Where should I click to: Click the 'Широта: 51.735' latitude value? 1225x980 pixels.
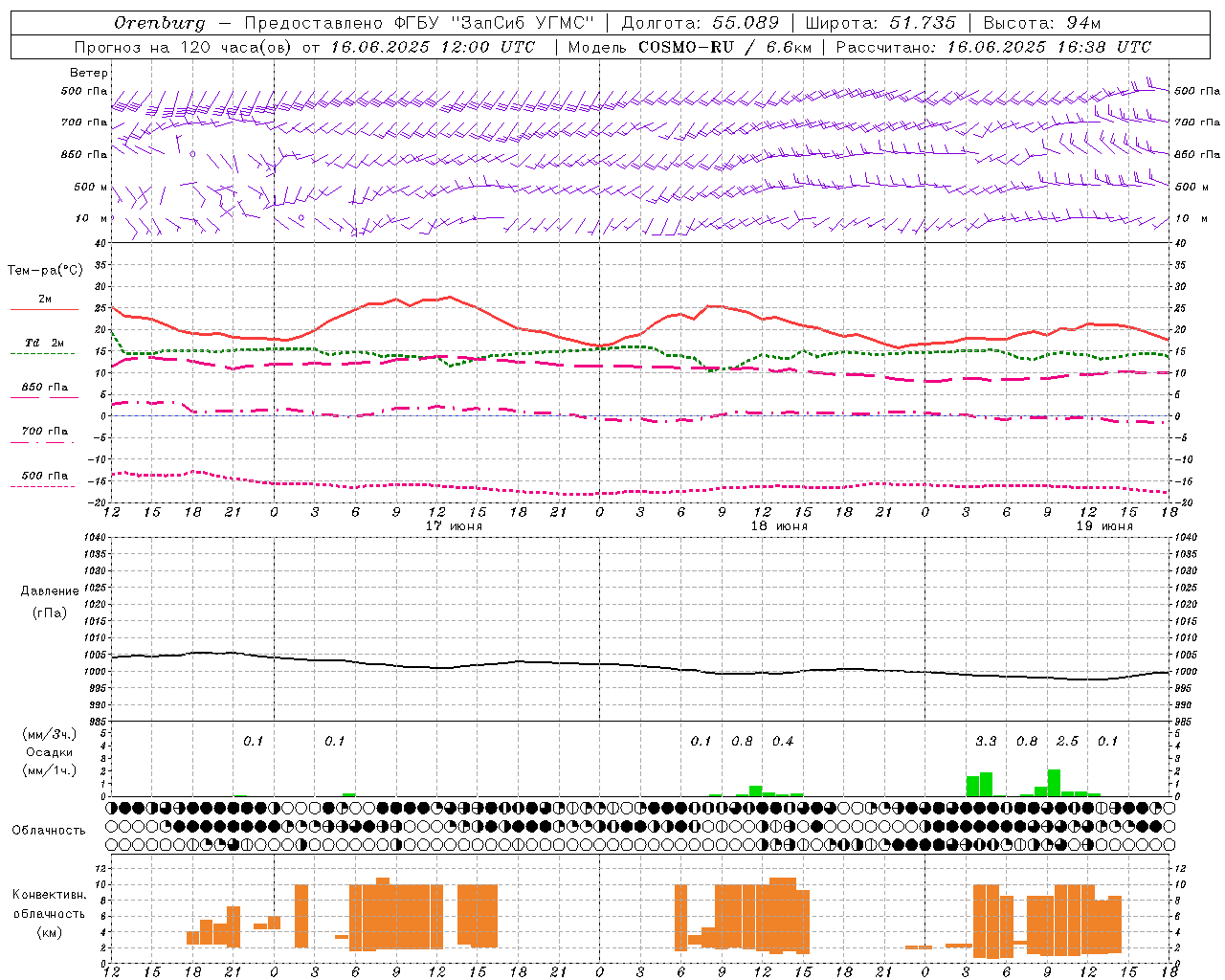coord(880,23)
